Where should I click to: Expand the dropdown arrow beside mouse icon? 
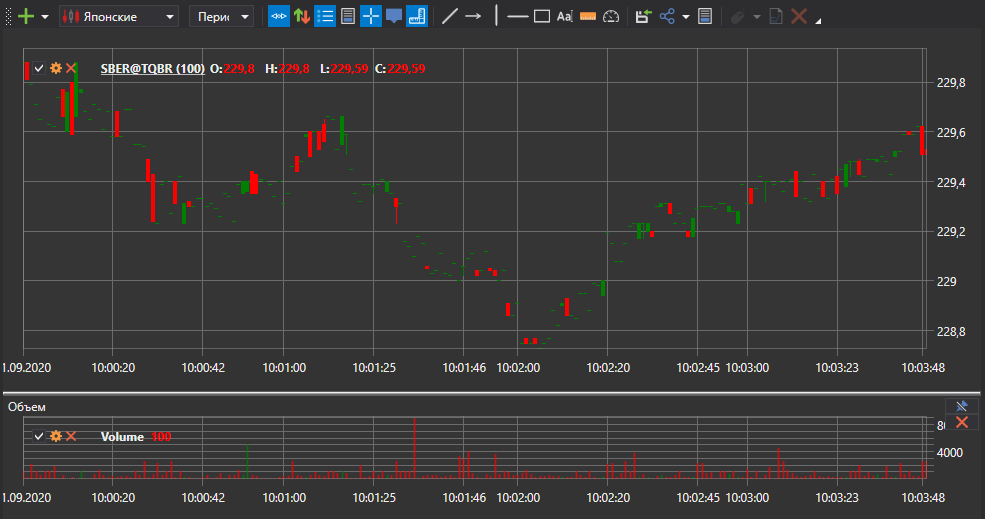pyautogui.click(x=756, y=17)
